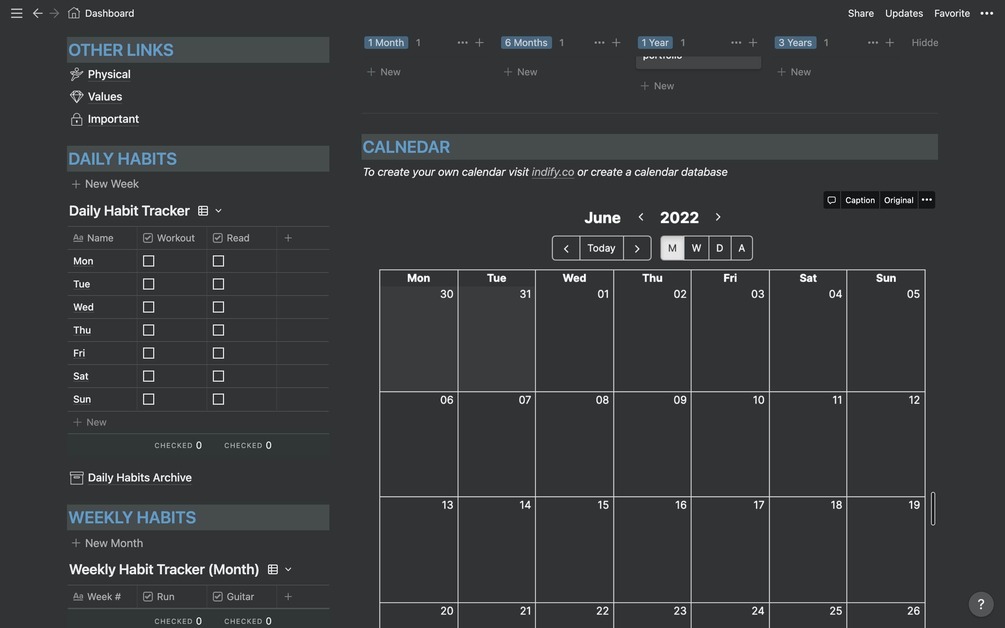Check the Workout box for Sat

149,376
